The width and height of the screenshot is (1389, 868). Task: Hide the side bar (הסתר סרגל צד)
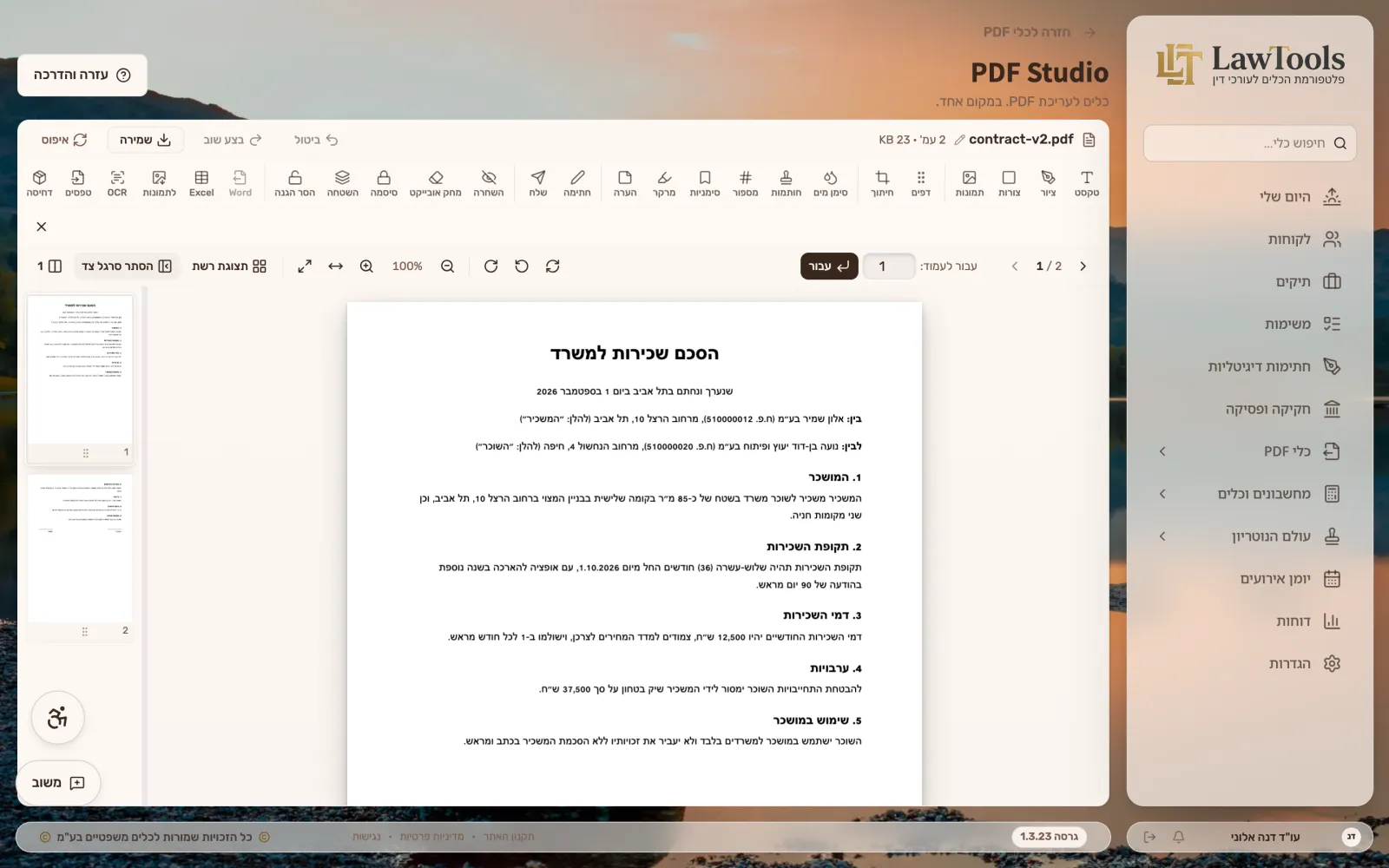click(127, 266)
